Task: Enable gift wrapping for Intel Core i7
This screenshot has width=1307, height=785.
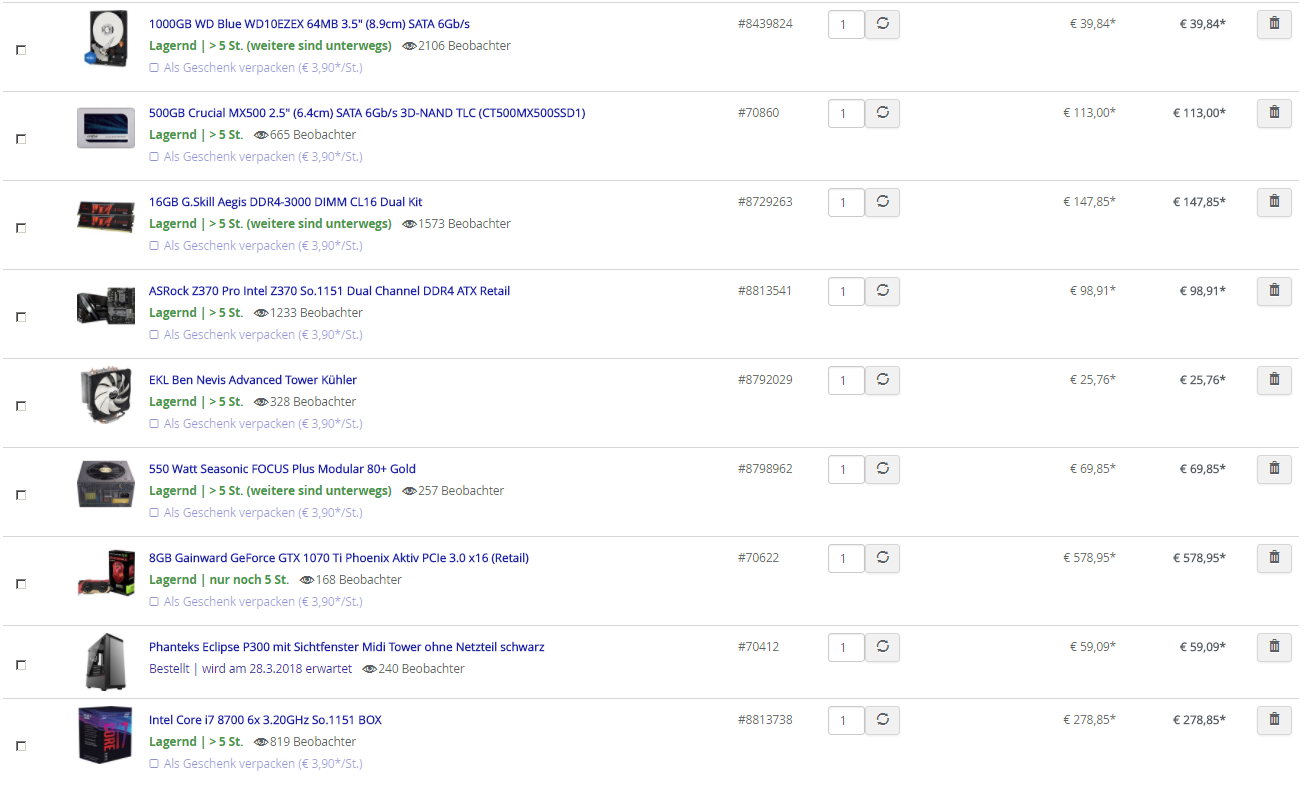Action: (x=154, y=764)
